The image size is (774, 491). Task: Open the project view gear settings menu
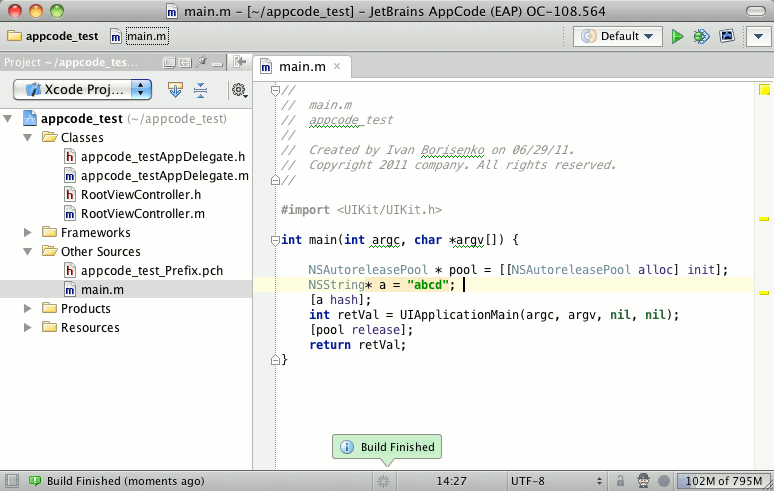(x=239, y=90)
